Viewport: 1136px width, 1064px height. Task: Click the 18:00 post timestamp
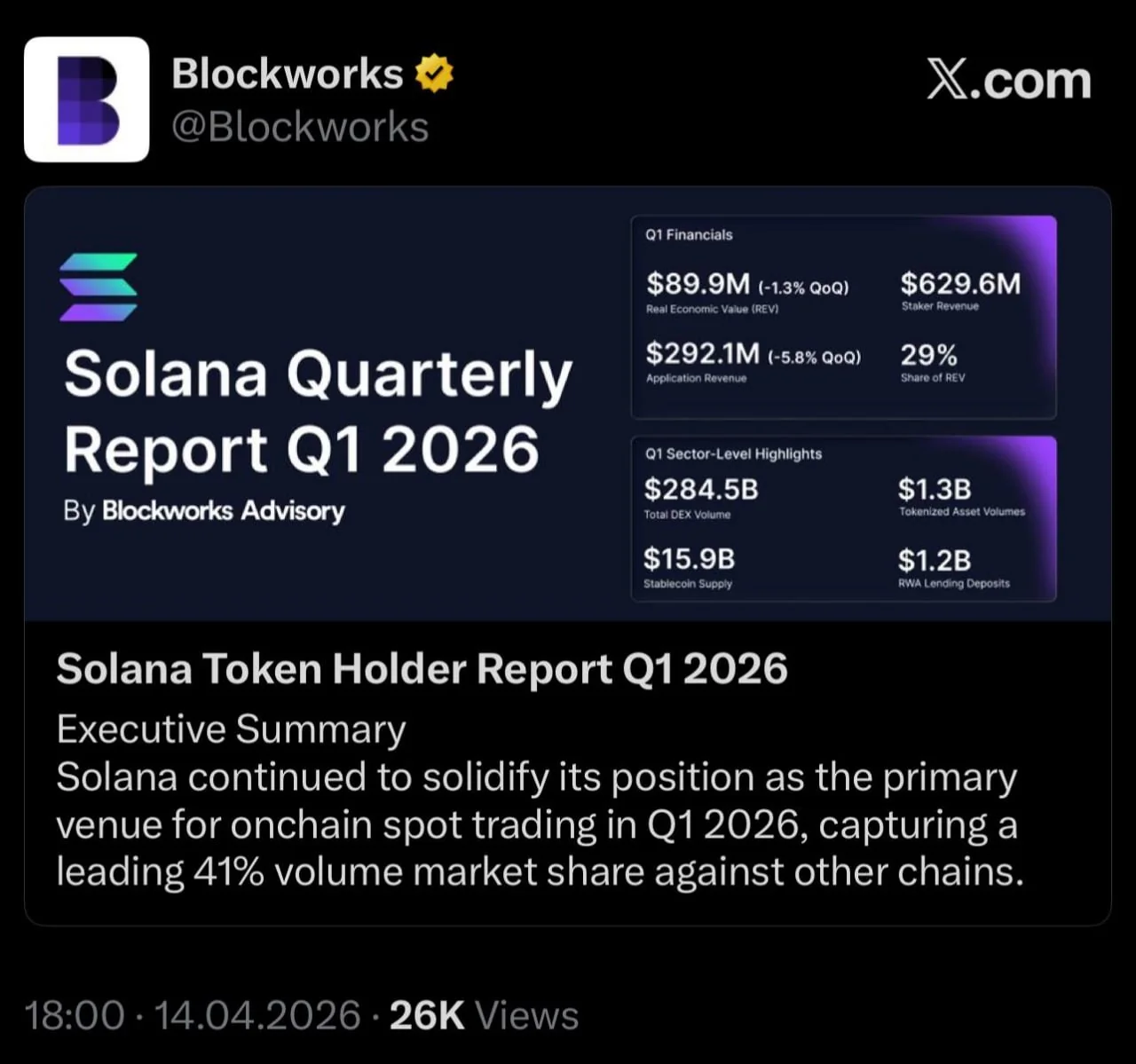pos(75,1015)
